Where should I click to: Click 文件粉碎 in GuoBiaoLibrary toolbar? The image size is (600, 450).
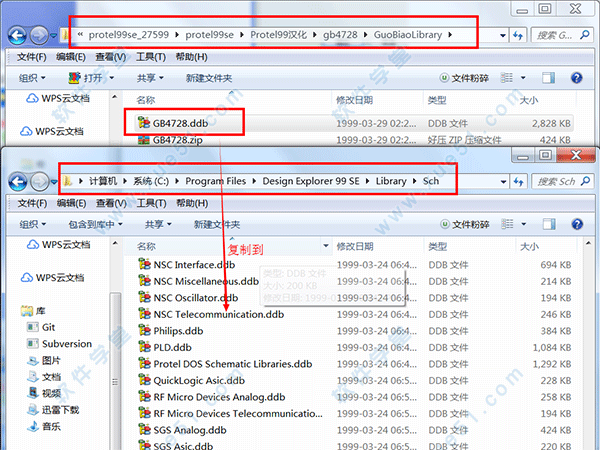pyautogui.click(x=465, y=78)
